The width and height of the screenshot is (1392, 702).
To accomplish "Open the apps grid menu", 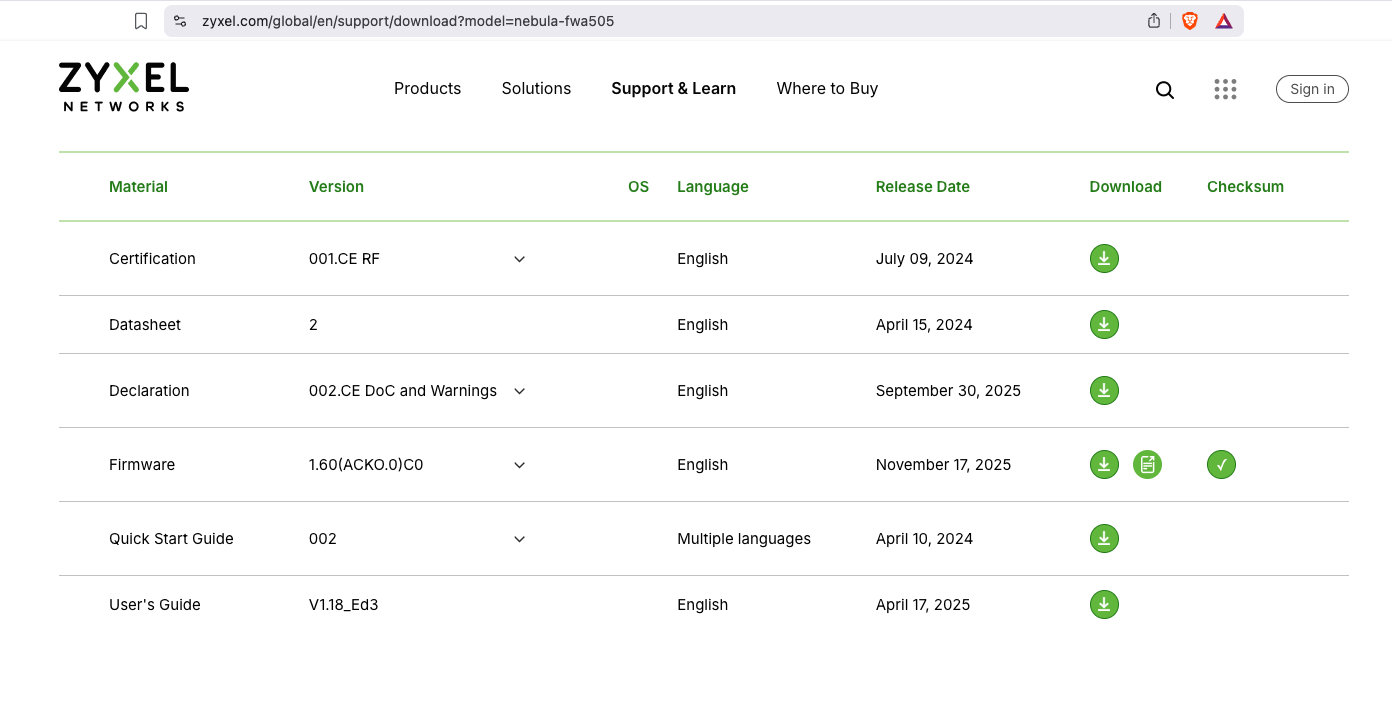I will pos(1225,90).
